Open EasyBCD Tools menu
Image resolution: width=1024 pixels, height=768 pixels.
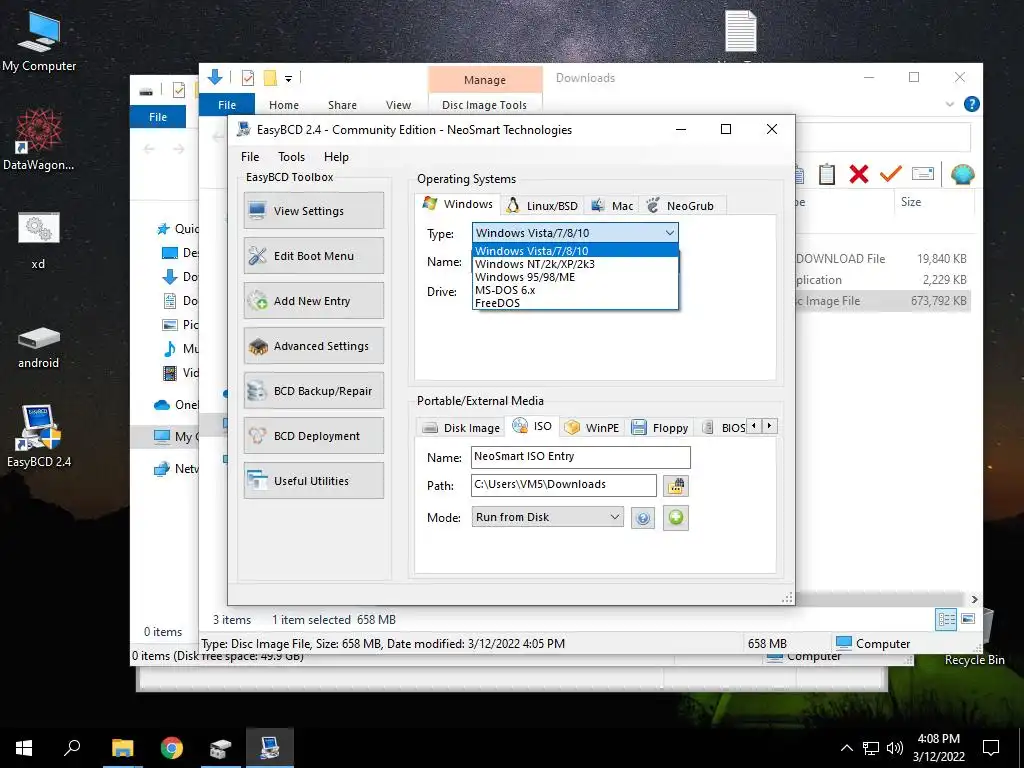(291, 157)
